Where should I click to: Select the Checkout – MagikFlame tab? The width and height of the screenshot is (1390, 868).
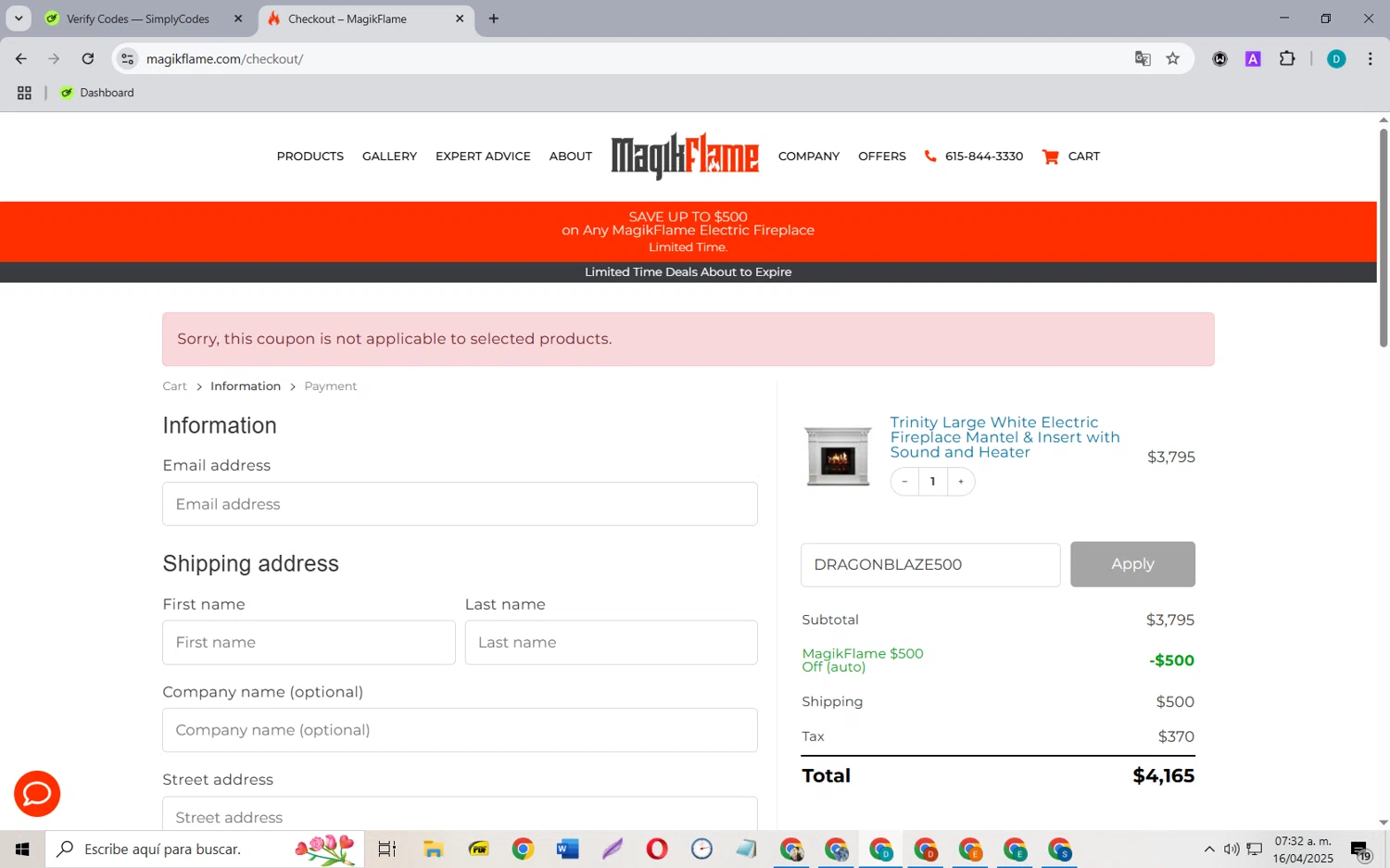pyautogui.click(x=347, y=19)
